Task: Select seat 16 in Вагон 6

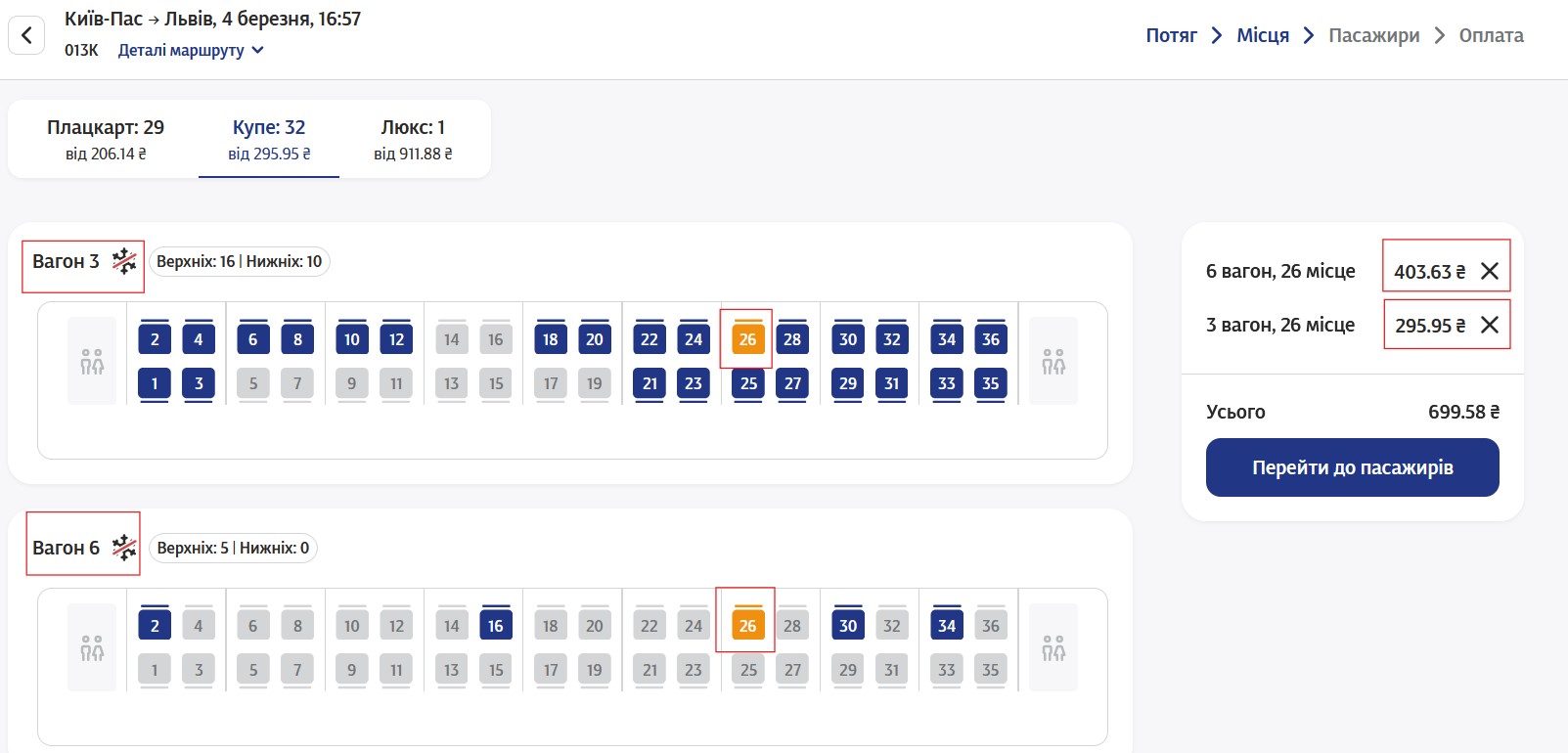Action: click(496, 626)
